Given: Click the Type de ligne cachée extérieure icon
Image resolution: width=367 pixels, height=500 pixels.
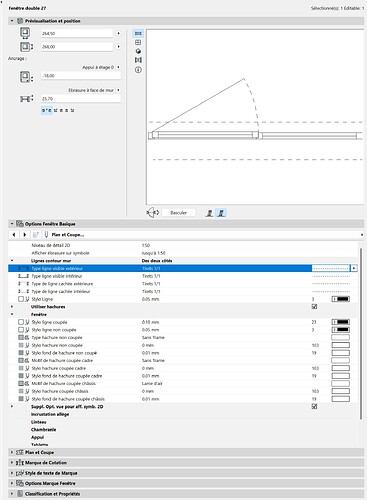Looking at the screenshot, I should pos(24,284).
